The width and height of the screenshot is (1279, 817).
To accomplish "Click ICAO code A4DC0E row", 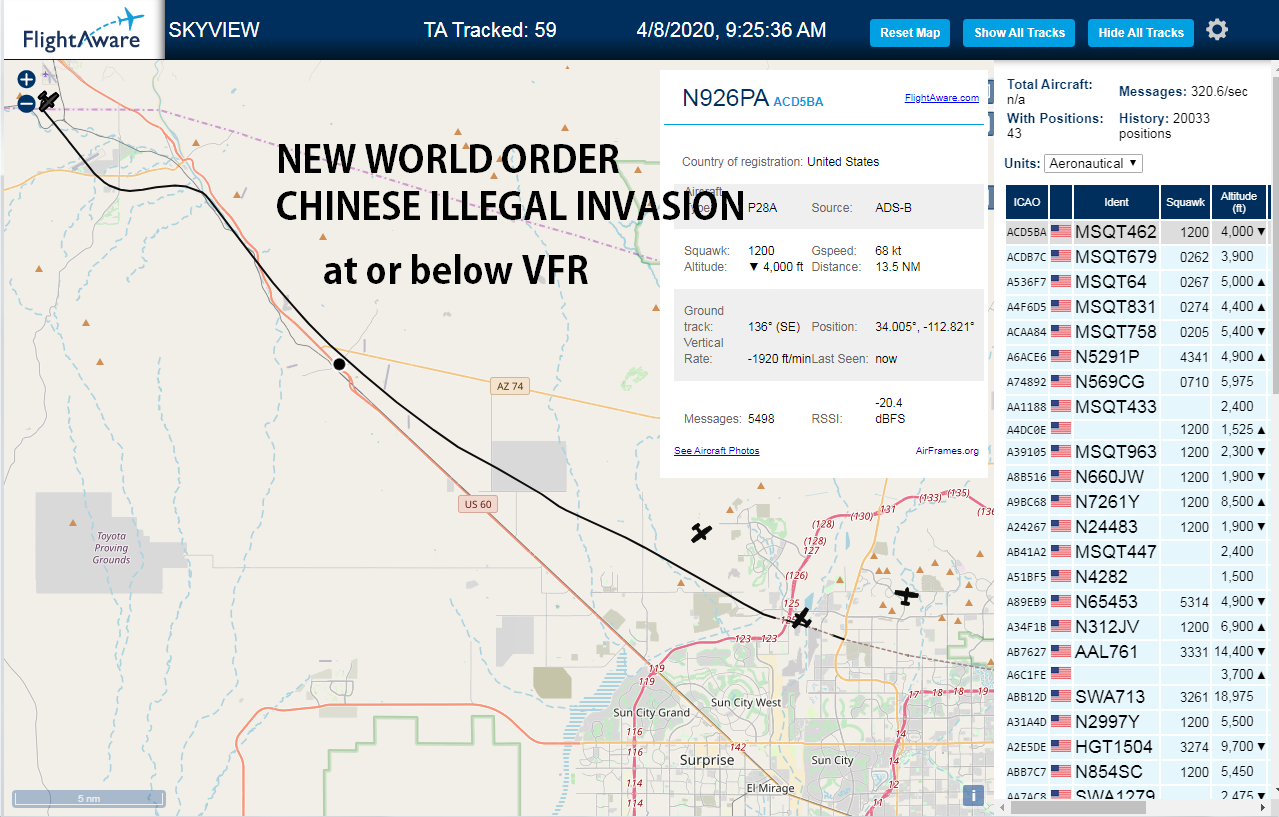I will (x=1137, y=429).
